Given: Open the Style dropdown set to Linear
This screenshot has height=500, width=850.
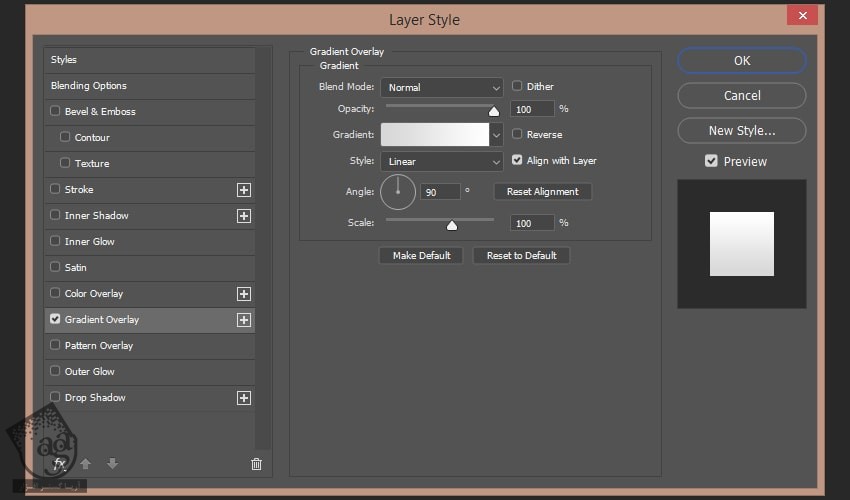Looking at the screenshot, I should tap(441, 161).
